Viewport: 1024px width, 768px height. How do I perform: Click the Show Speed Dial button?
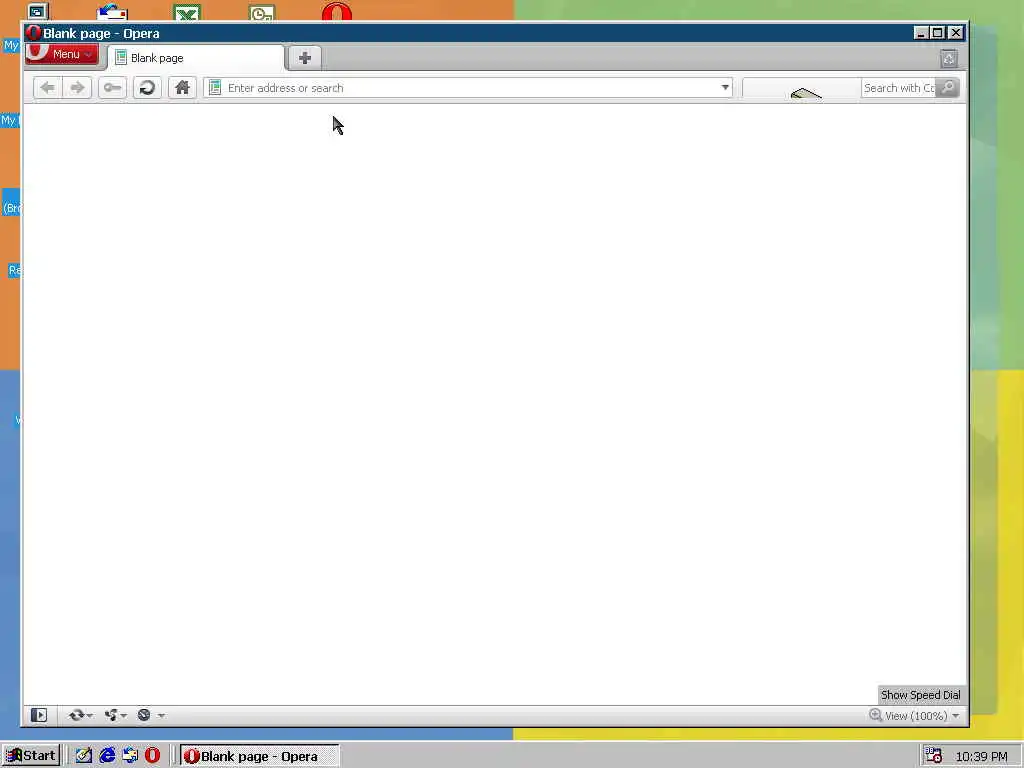pos(920,695)
